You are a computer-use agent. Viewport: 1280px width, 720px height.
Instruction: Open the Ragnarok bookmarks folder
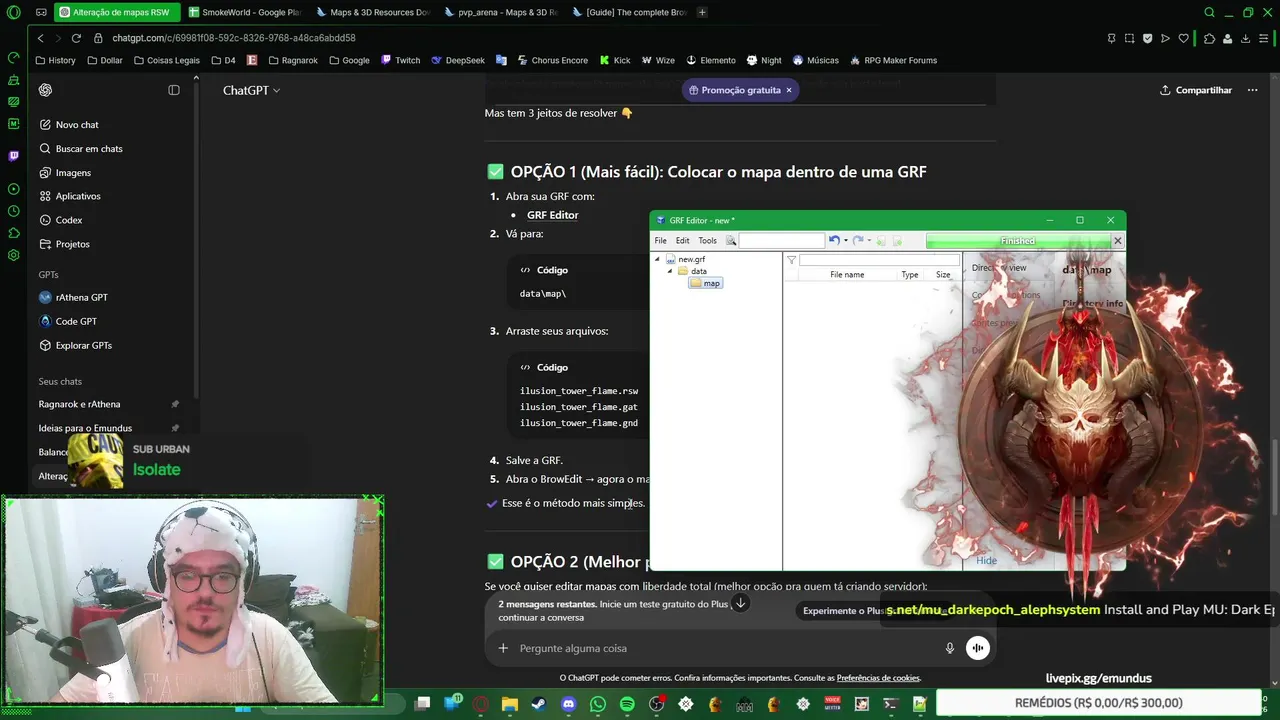coord(292,60)
